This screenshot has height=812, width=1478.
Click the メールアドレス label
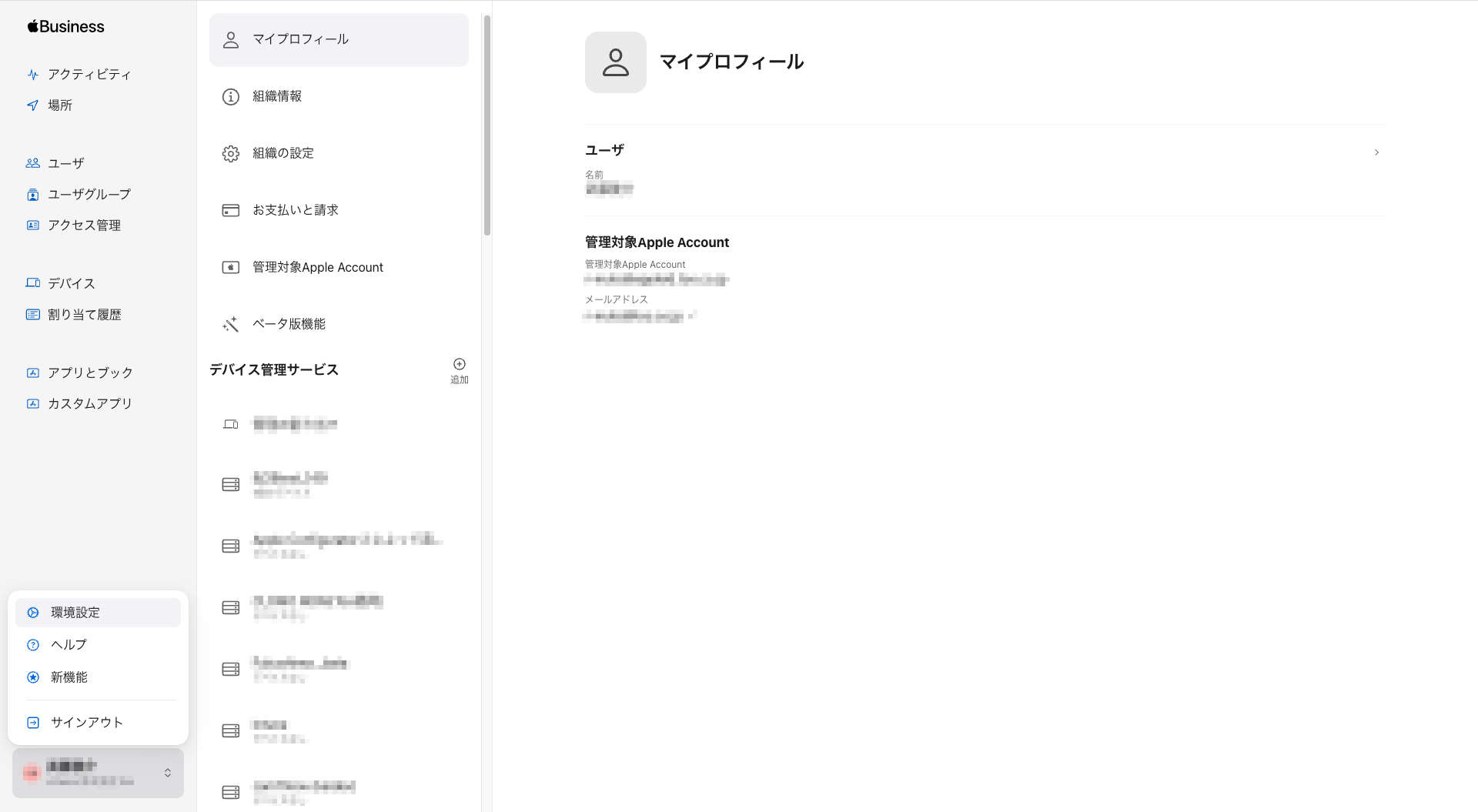pos(617,299)
